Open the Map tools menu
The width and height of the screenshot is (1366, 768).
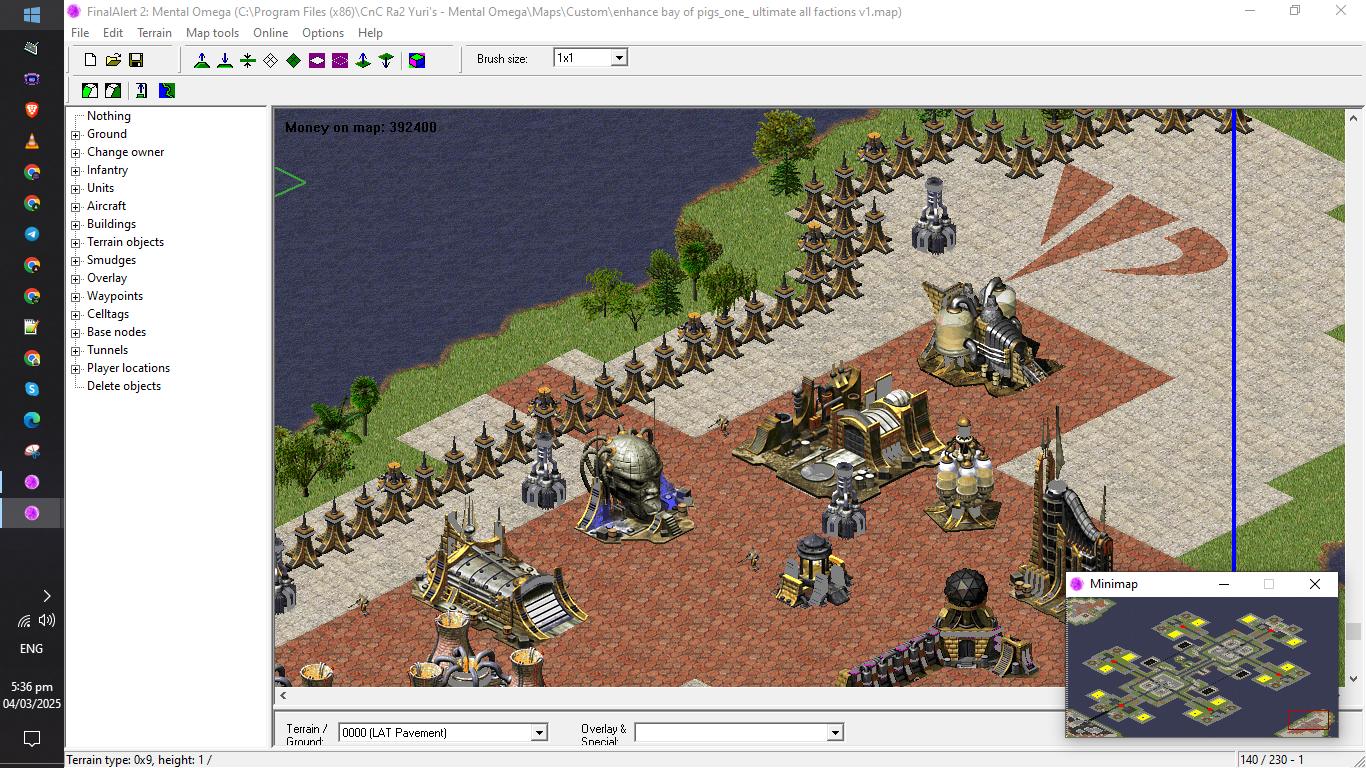212,33
